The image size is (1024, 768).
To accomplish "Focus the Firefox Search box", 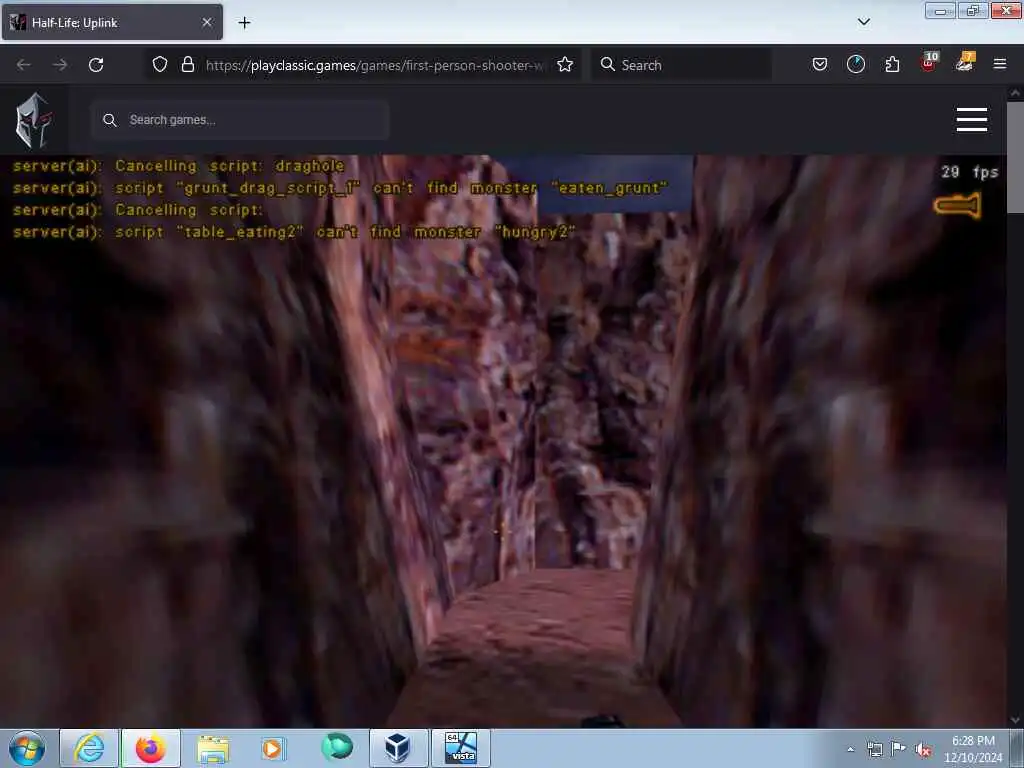I will pos(681,65).
